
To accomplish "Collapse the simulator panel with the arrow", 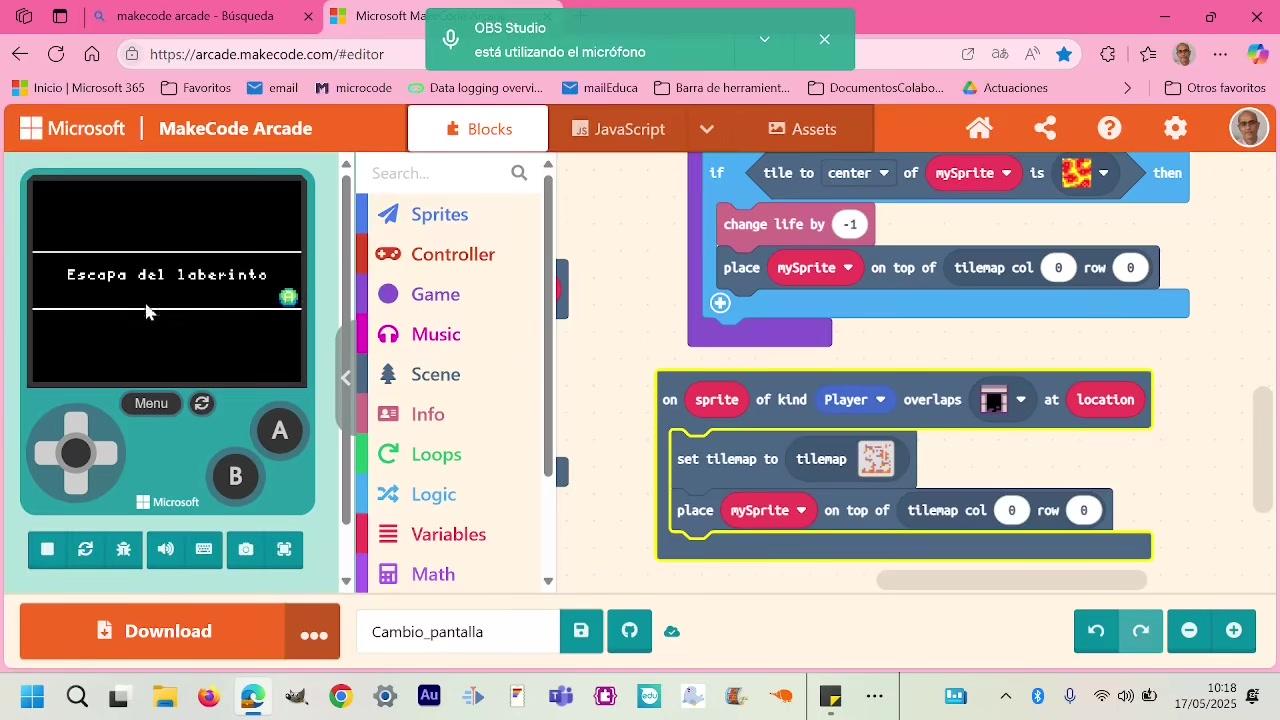I will click(346, 378).
